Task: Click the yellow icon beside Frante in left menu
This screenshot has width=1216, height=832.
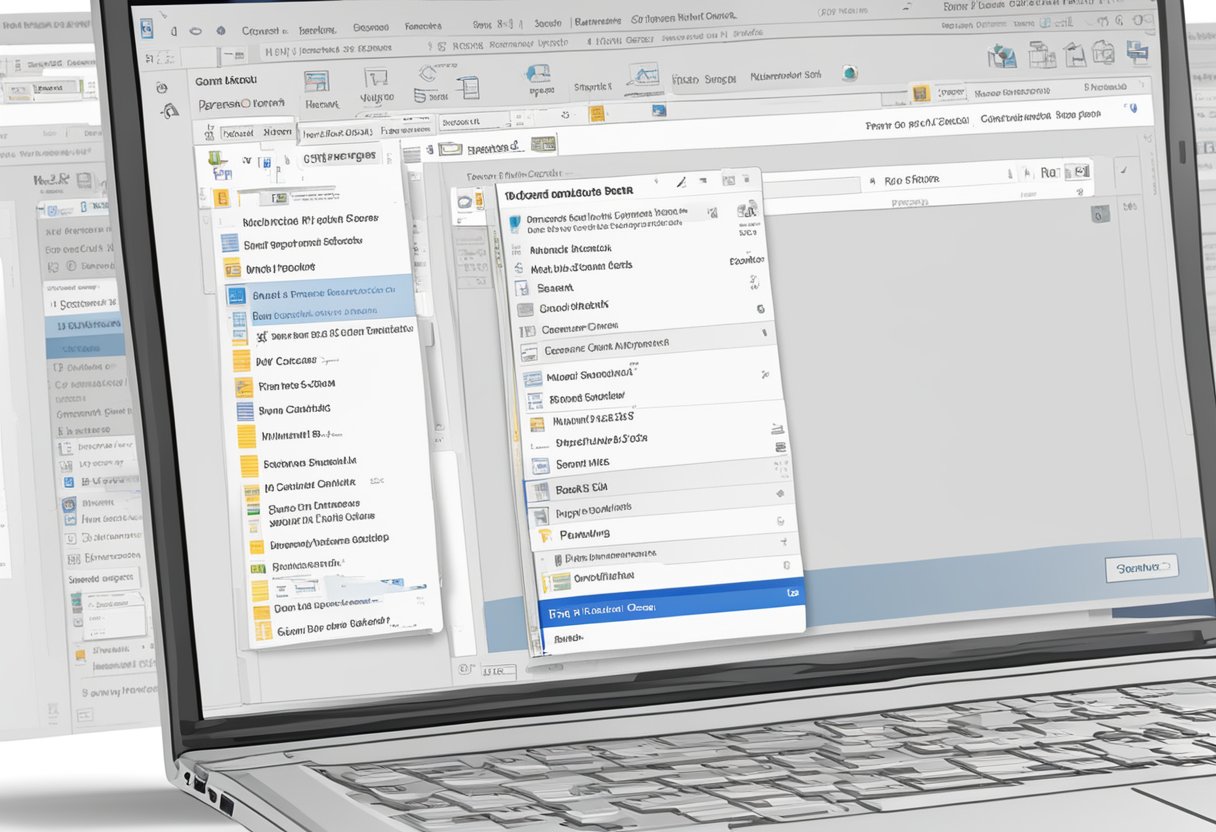Action: tap(243, 386)
